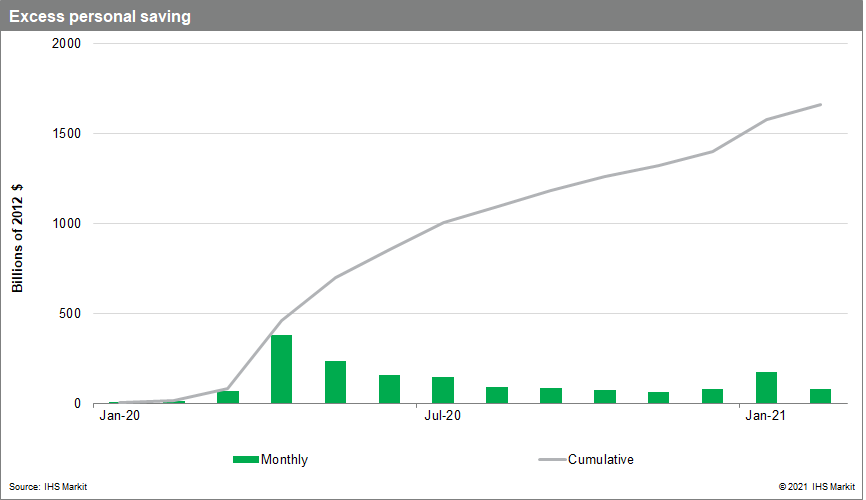Select the gray Cumulative legend line marker

pos(551,460)
